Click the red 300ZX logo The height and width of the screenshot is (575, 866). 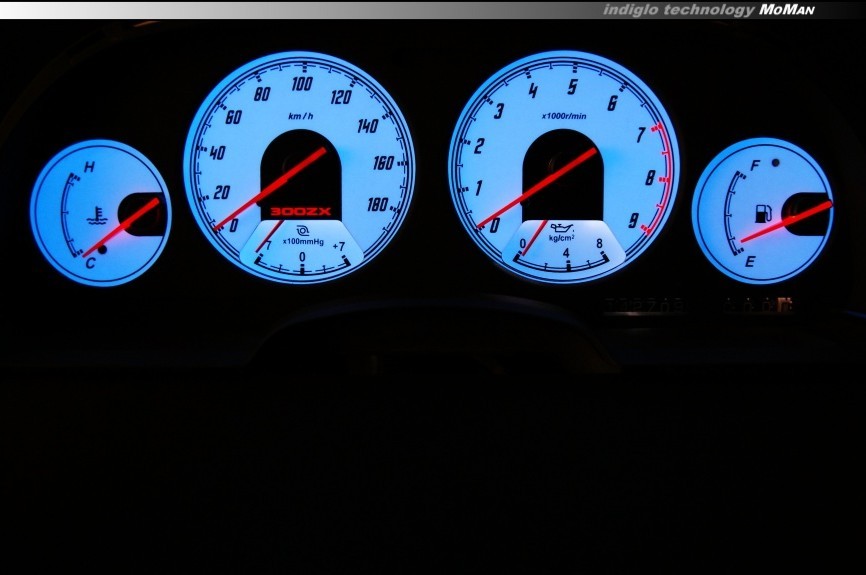[x=300, y=212]
